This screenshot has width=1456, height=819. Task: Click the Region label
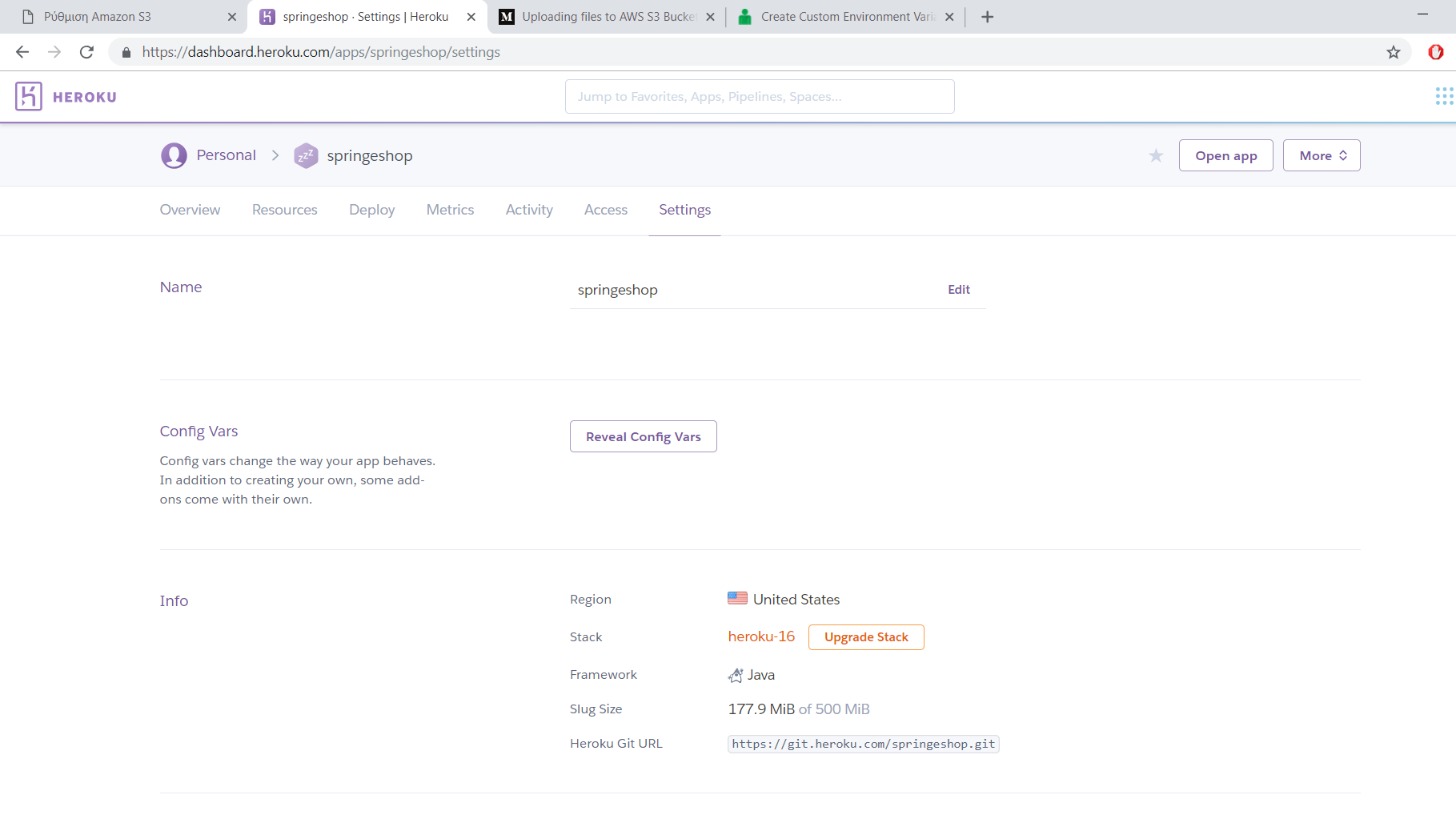(x=591, y=600)
